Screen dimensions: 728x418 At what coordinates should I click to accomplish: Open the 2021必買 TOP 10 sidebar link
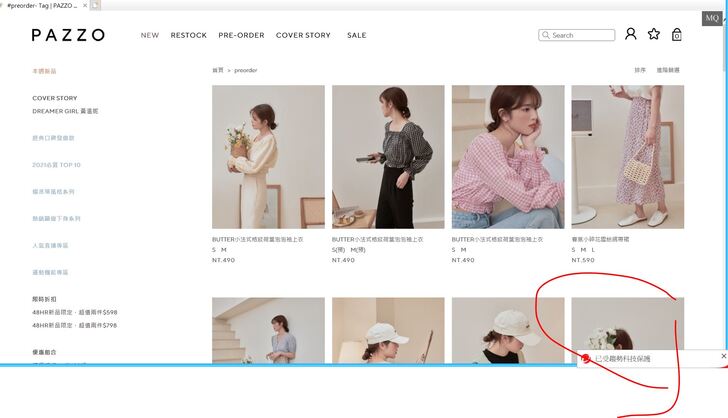coord(56,165)
